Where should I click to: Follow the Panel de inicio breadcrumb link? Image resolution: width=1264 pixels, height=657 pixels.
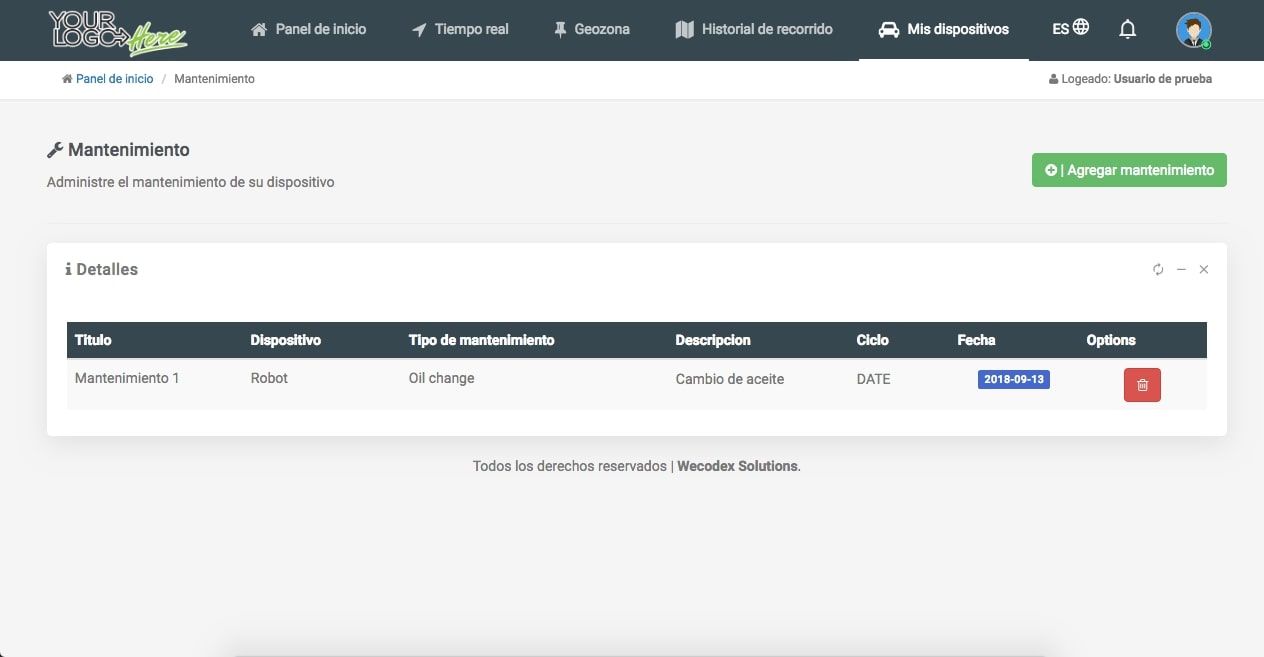point(114,79)
